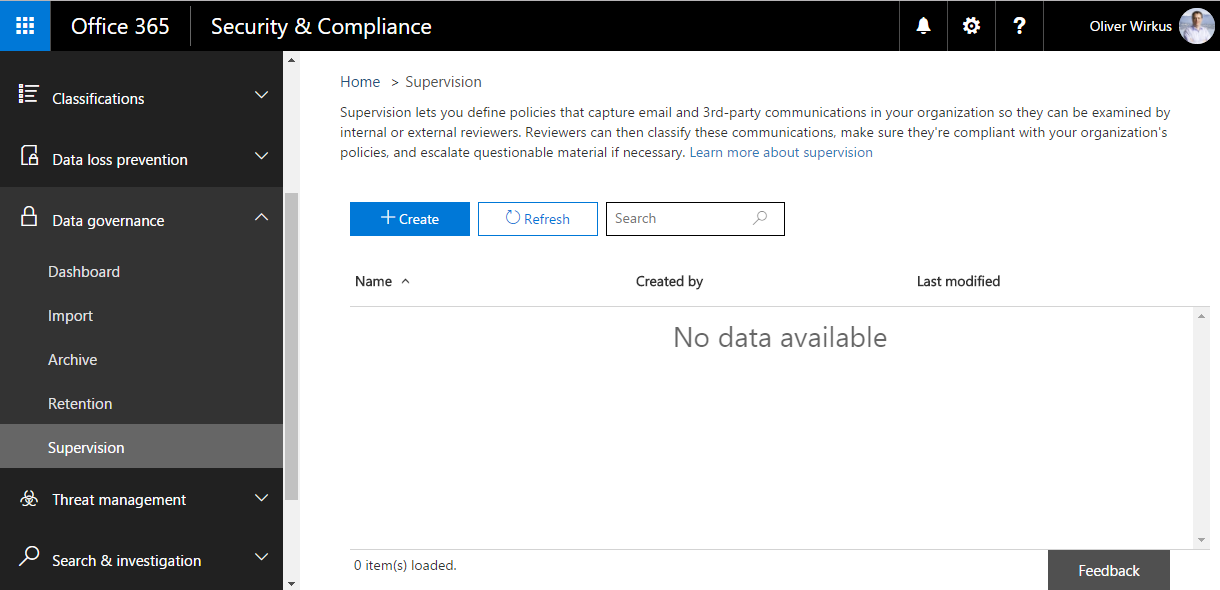The width and height of the screenshot is (1220, 590).
Task: Click the Classifications list icon
Action: click(x=29, y=94)
